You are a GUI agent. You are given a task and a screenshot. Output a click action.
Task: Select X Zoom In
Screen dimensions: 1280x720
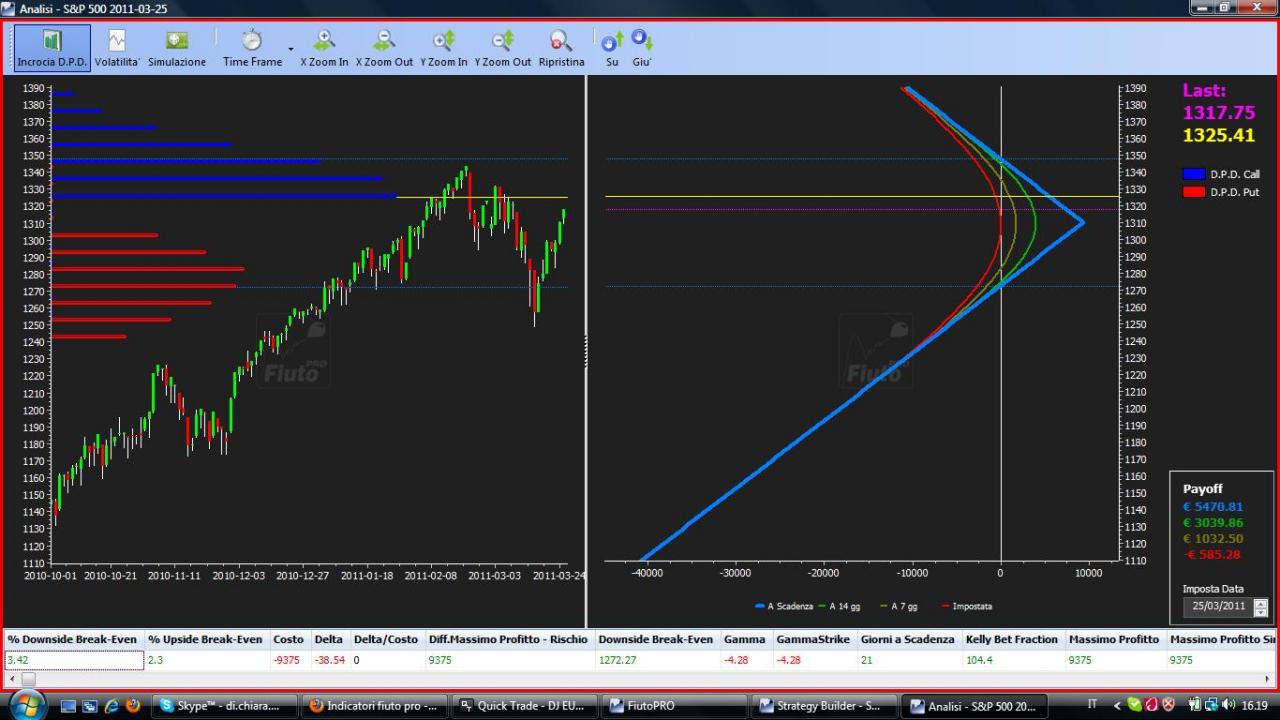325,48
